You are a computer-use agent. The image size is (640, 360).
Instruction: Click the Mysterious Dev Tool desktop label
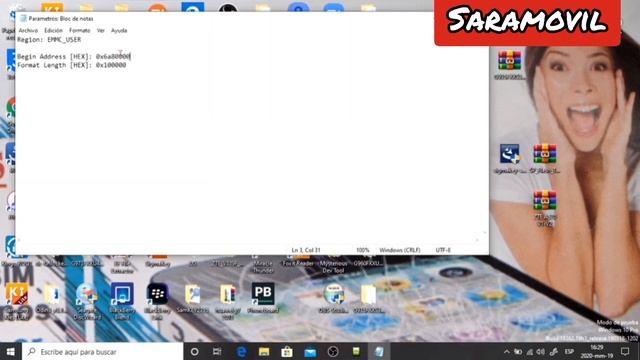click(333, 267)
